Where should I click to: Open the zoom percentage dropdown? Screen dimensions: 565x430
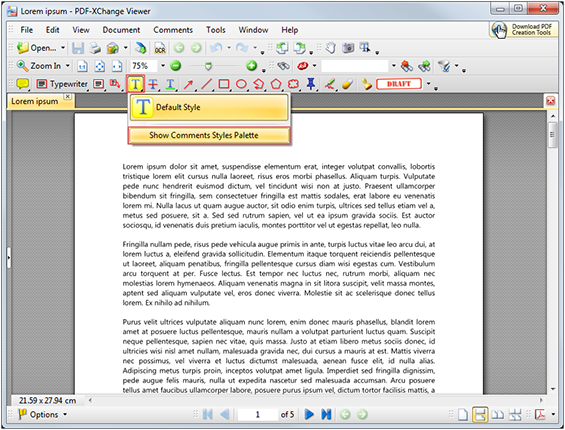pos(163,66)
